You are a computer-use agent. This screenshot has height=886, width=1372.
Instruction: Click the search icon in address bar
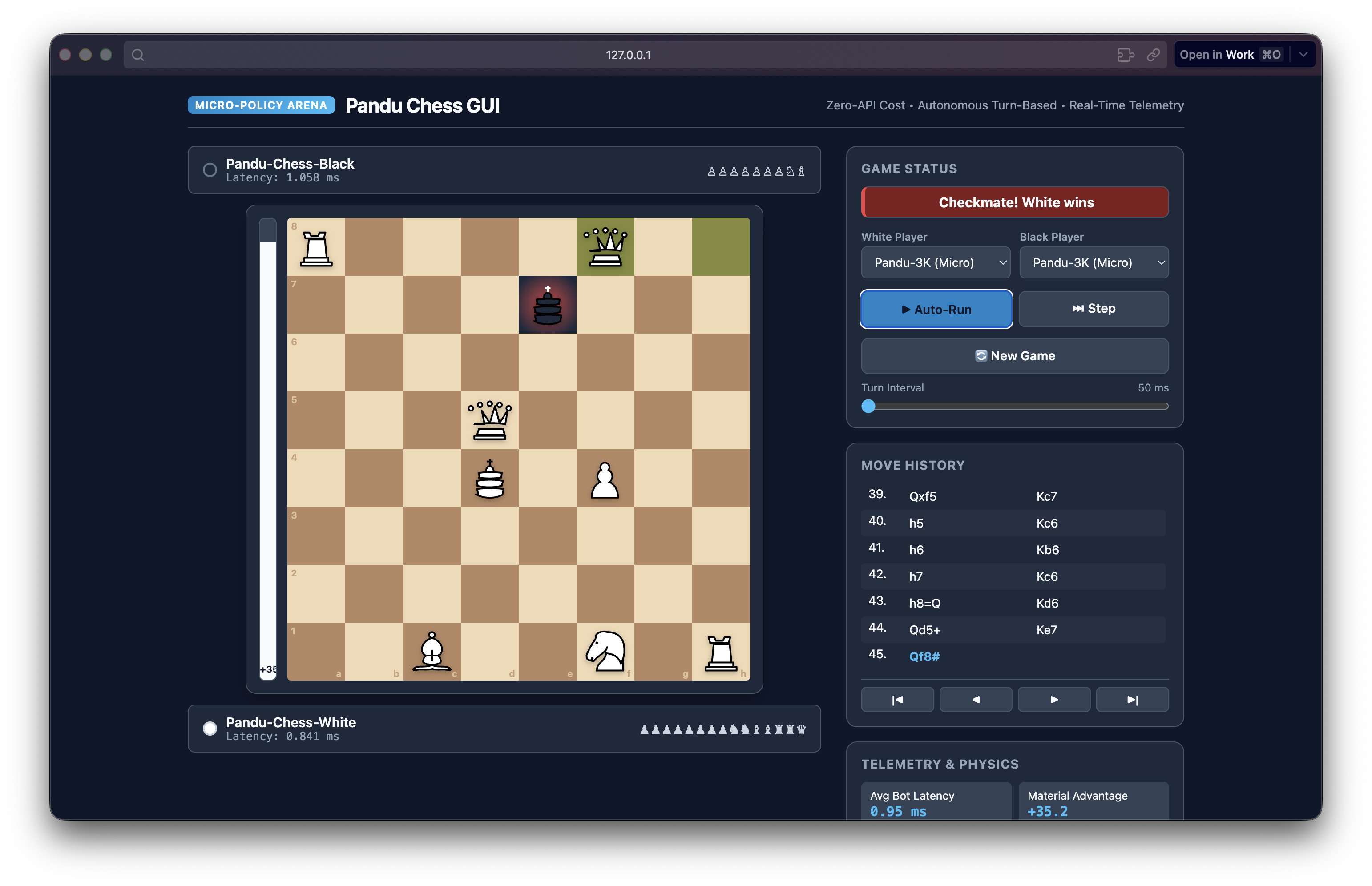point(137,55)
